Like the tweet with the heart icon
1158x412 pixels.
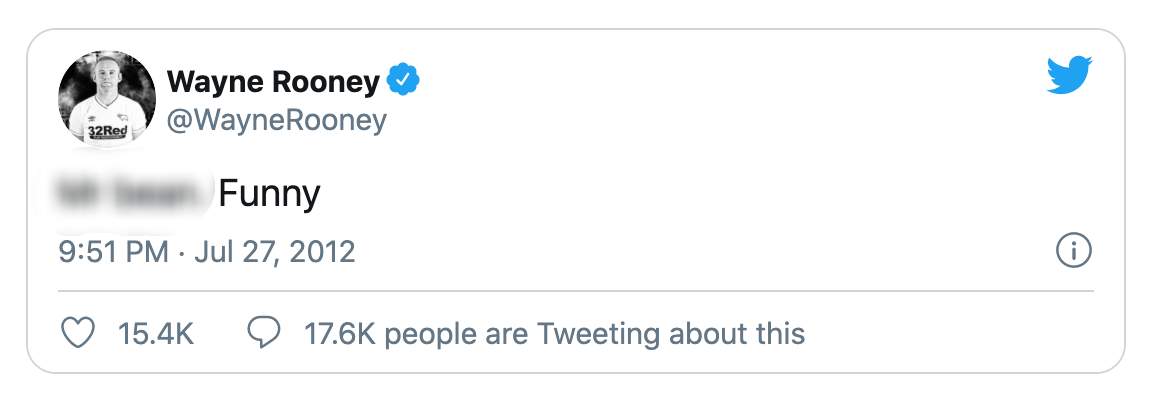pyautogui.click(x=78, y=333)
